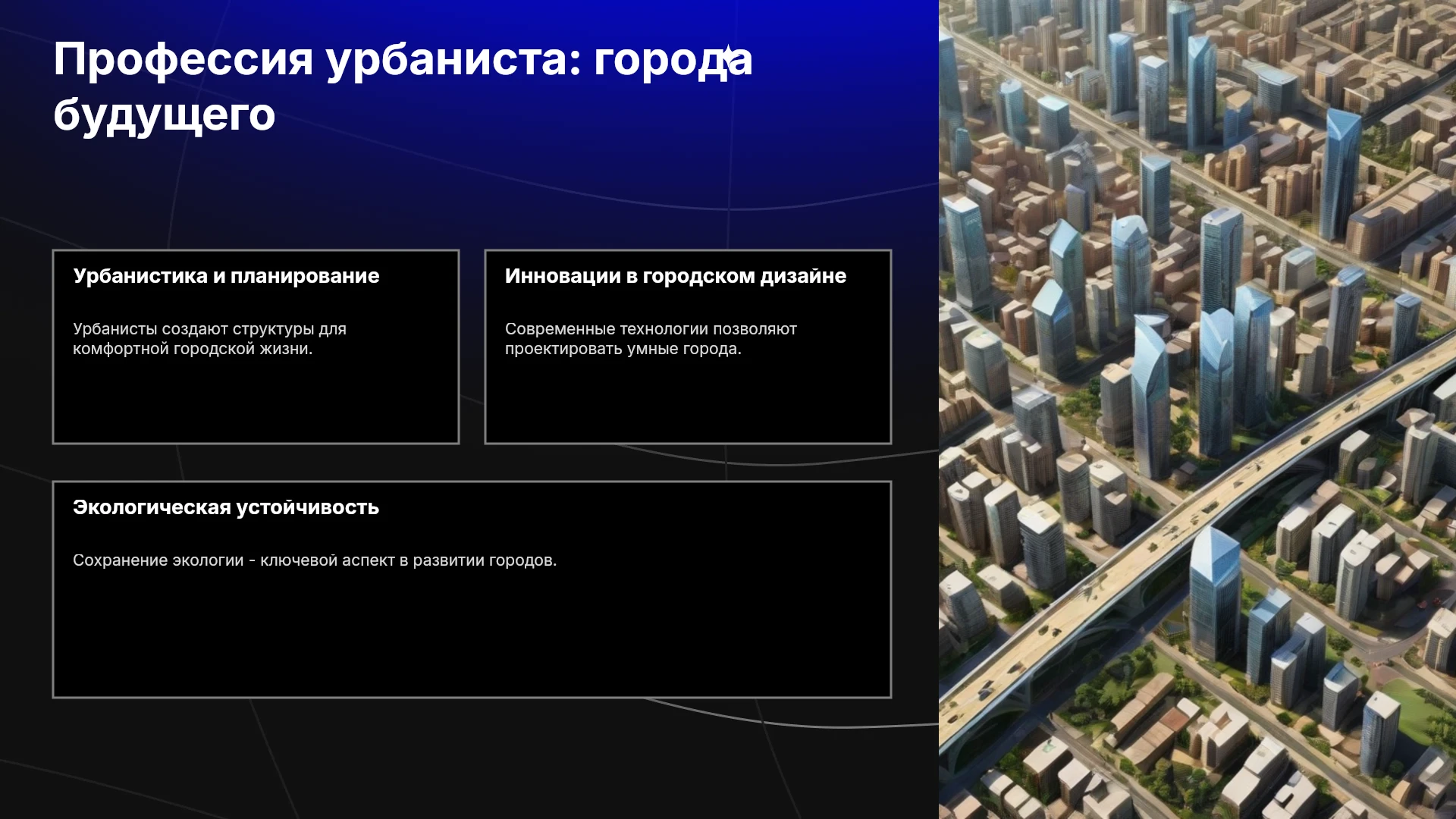Click empty lower area of Экологическая card
The image size is (1456, 819).
[x=472, y=637]
